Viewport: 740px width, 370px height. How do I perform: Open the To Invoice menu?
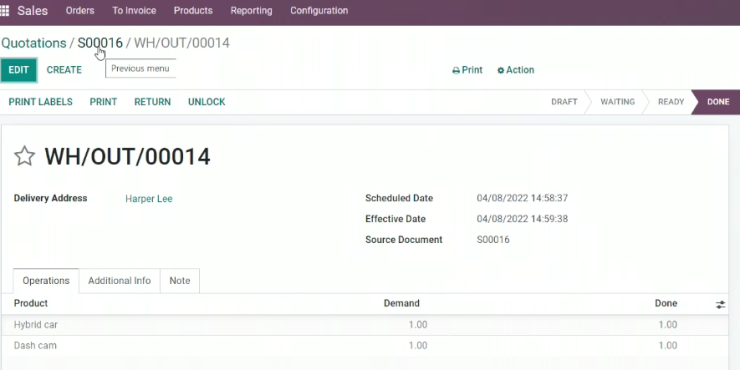point(134,10)
